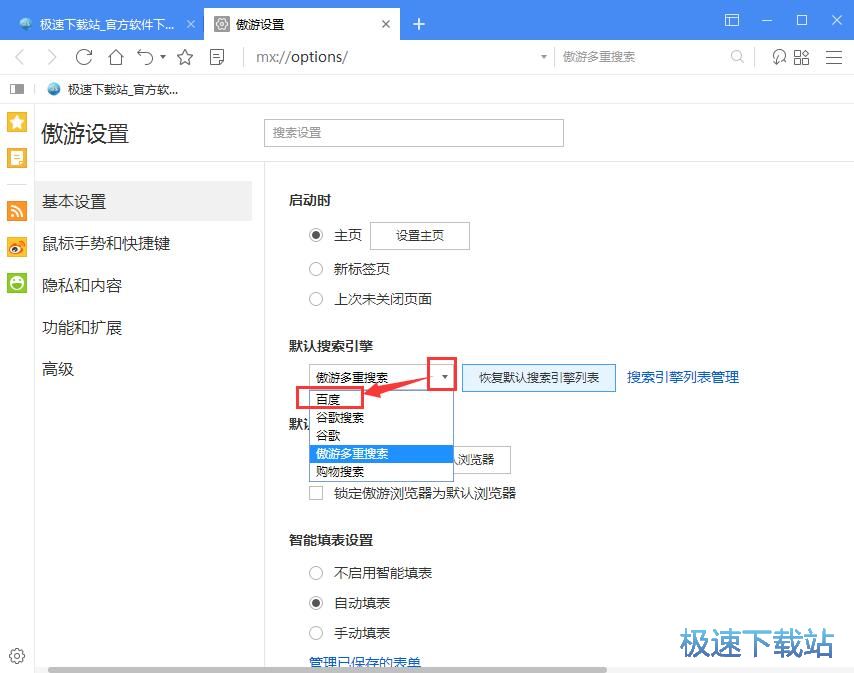
Task: Open the Maxthon snap/headset icon
Action: (779, 57)
